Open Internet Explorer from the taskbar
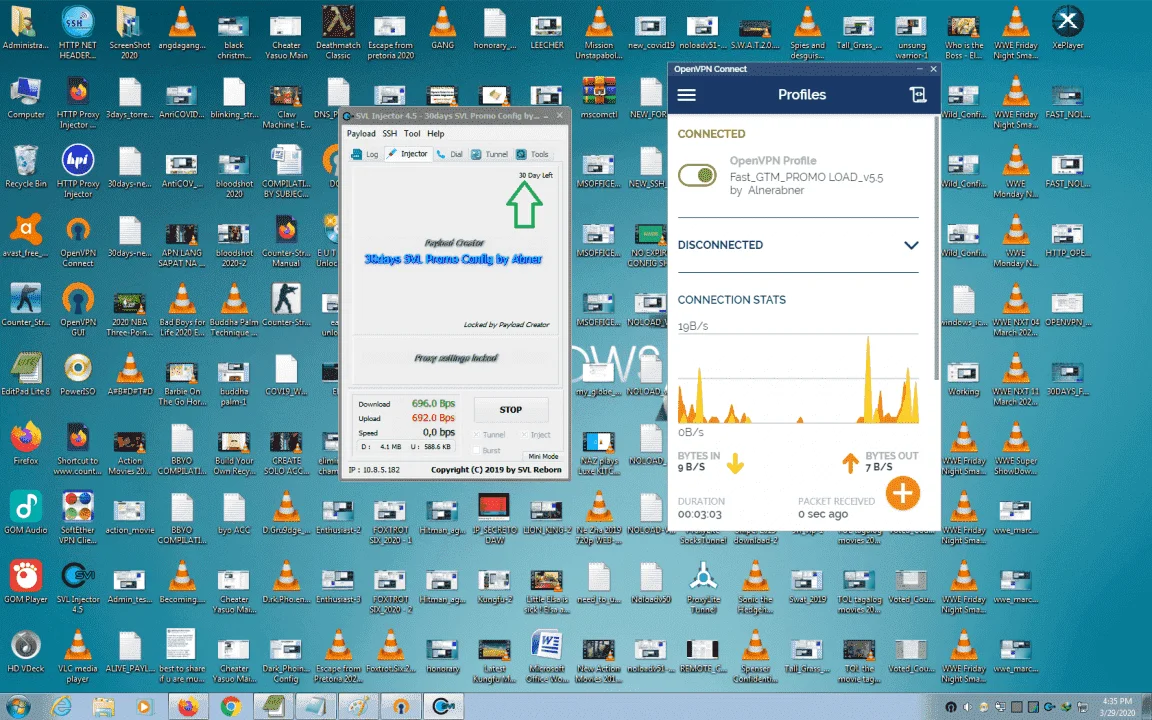1152x720 pixels. [x=62, y=707]
